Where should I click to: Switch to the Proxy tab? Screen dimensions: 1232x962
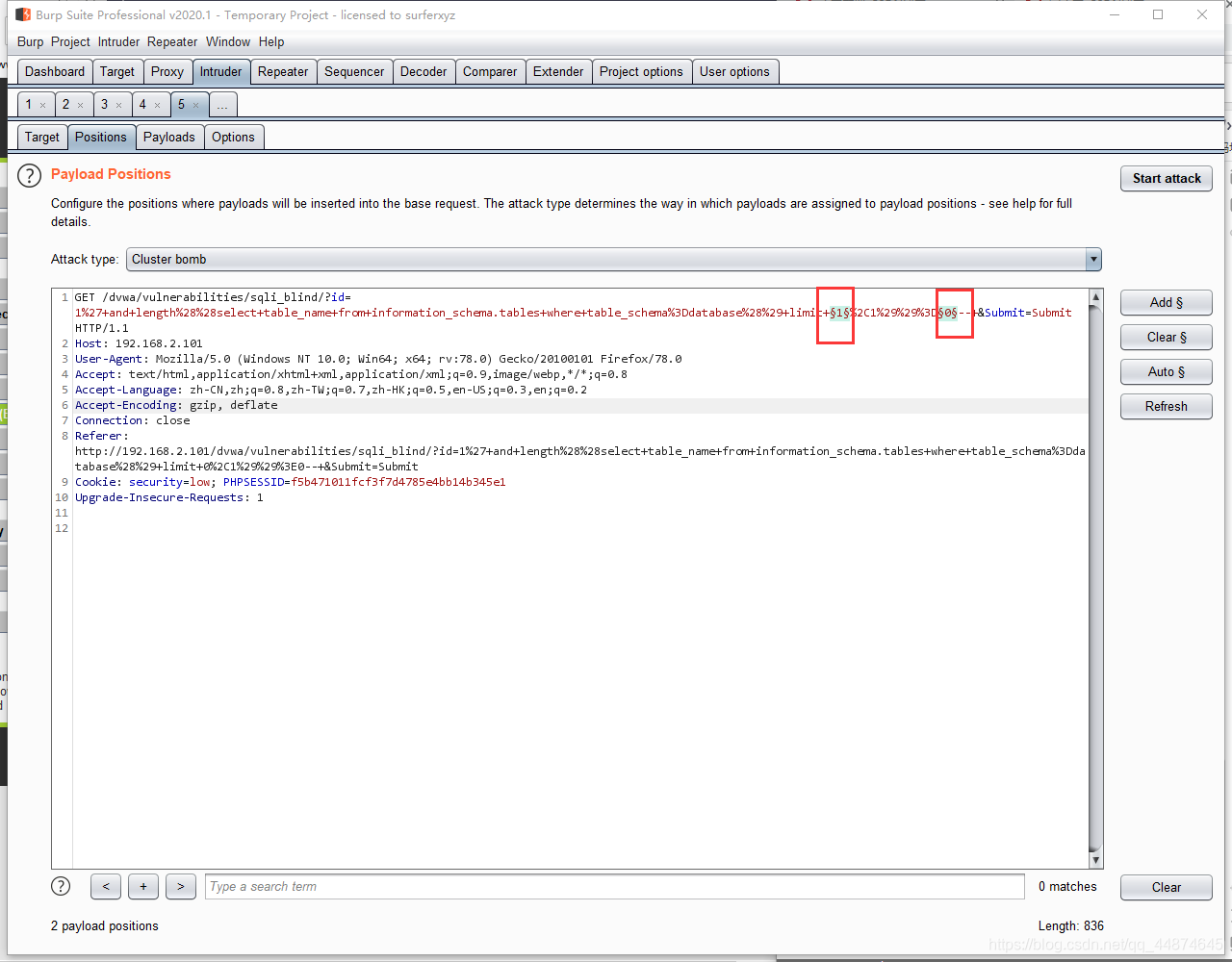[167, 72]
